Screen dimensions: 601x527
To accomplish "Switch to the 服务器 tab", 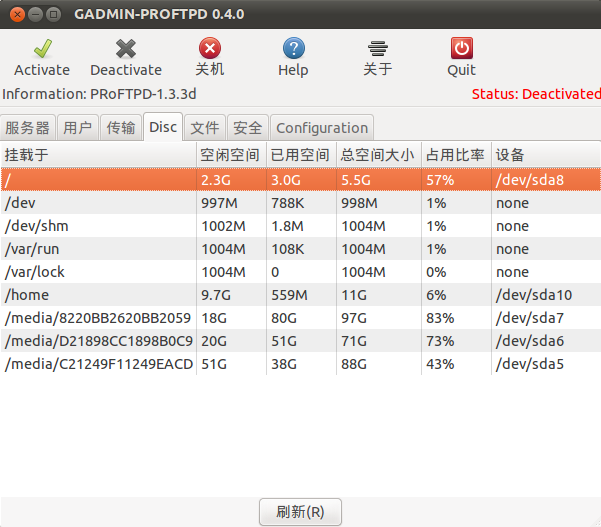I will tap(28, 128).
